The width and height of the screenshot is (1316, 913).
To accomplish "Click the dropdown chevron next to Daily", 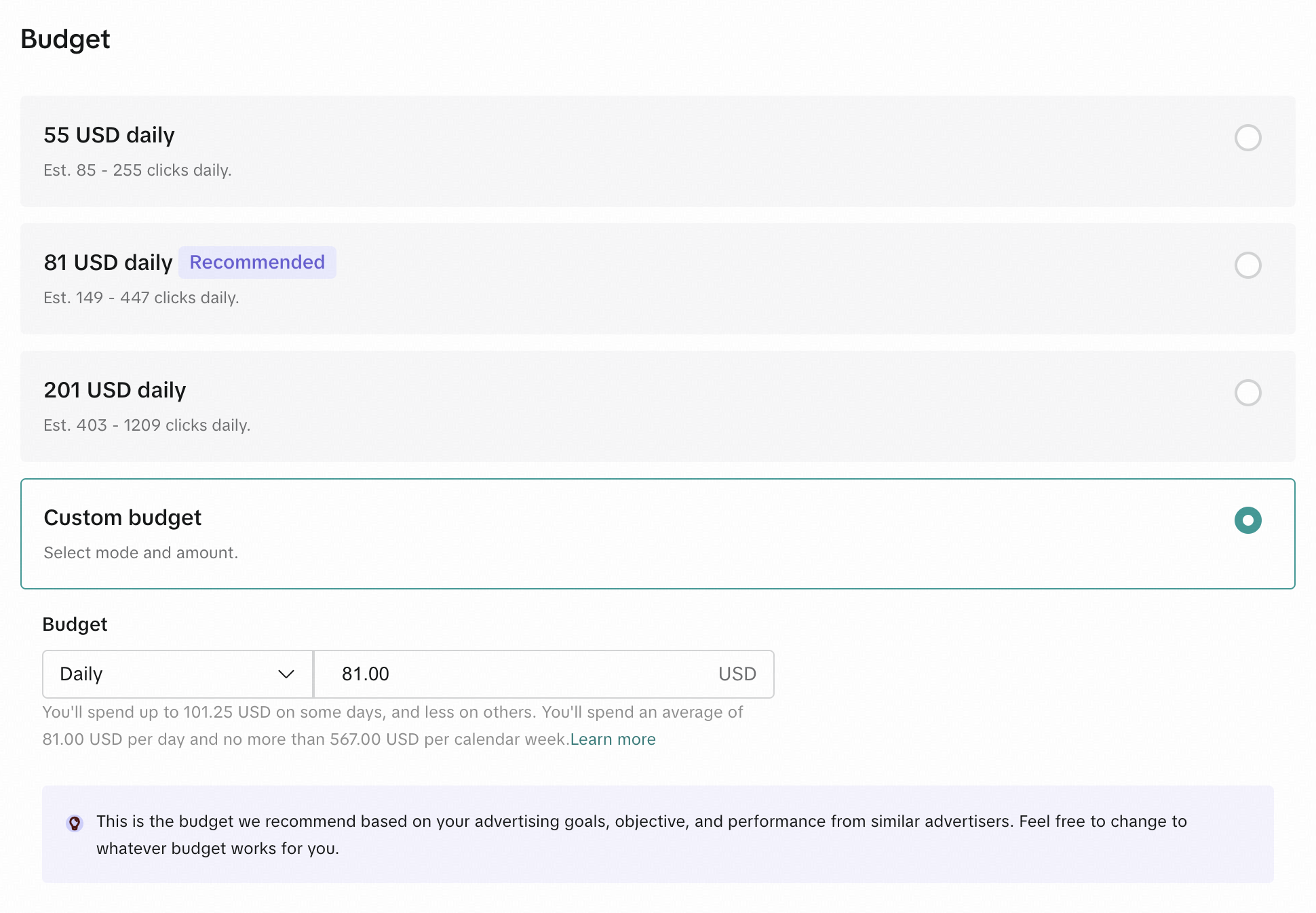I will click(x=286, y=674).
